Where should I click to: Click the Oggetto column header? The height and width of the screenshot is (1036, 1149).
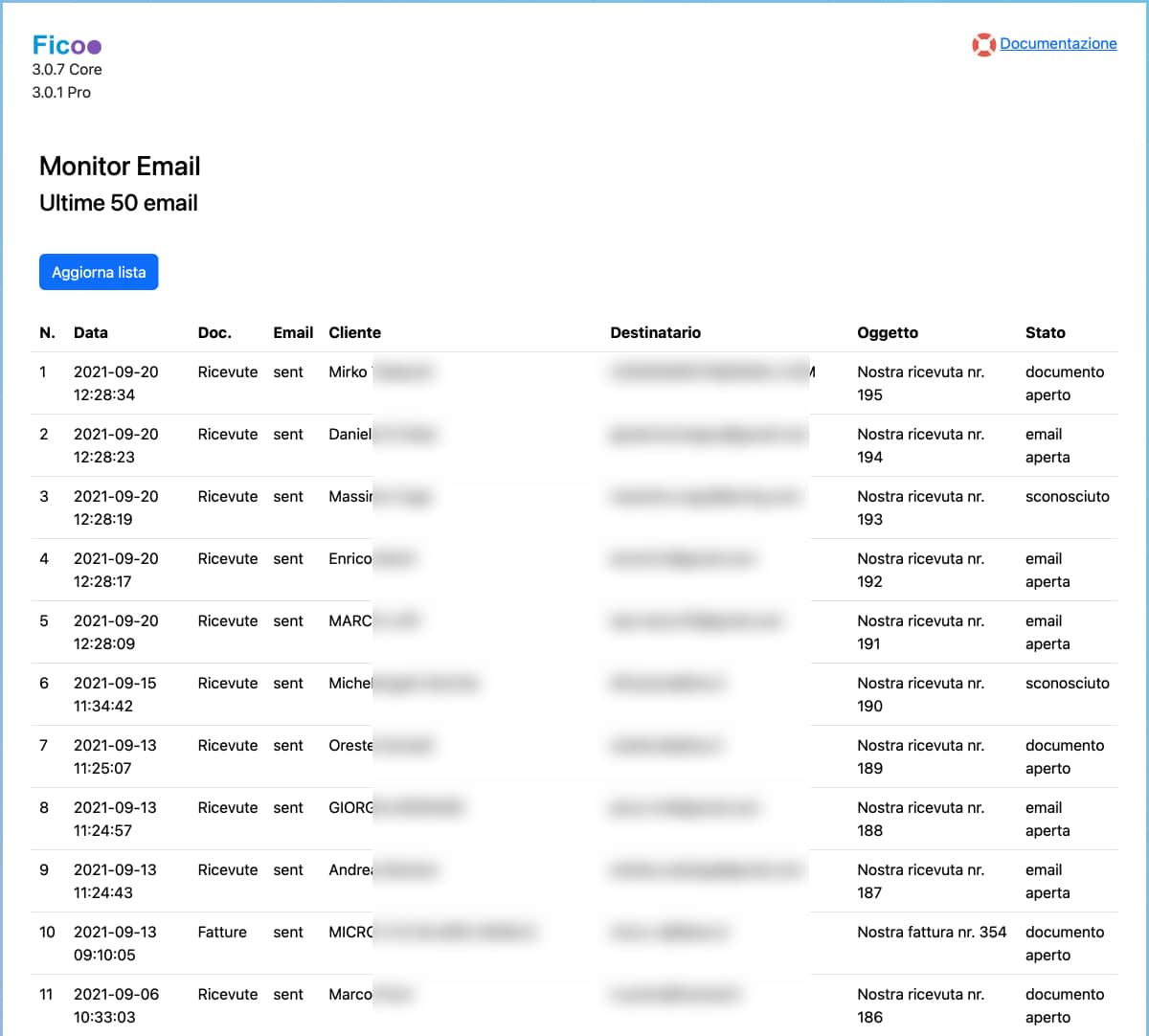(x=887, y=333)
